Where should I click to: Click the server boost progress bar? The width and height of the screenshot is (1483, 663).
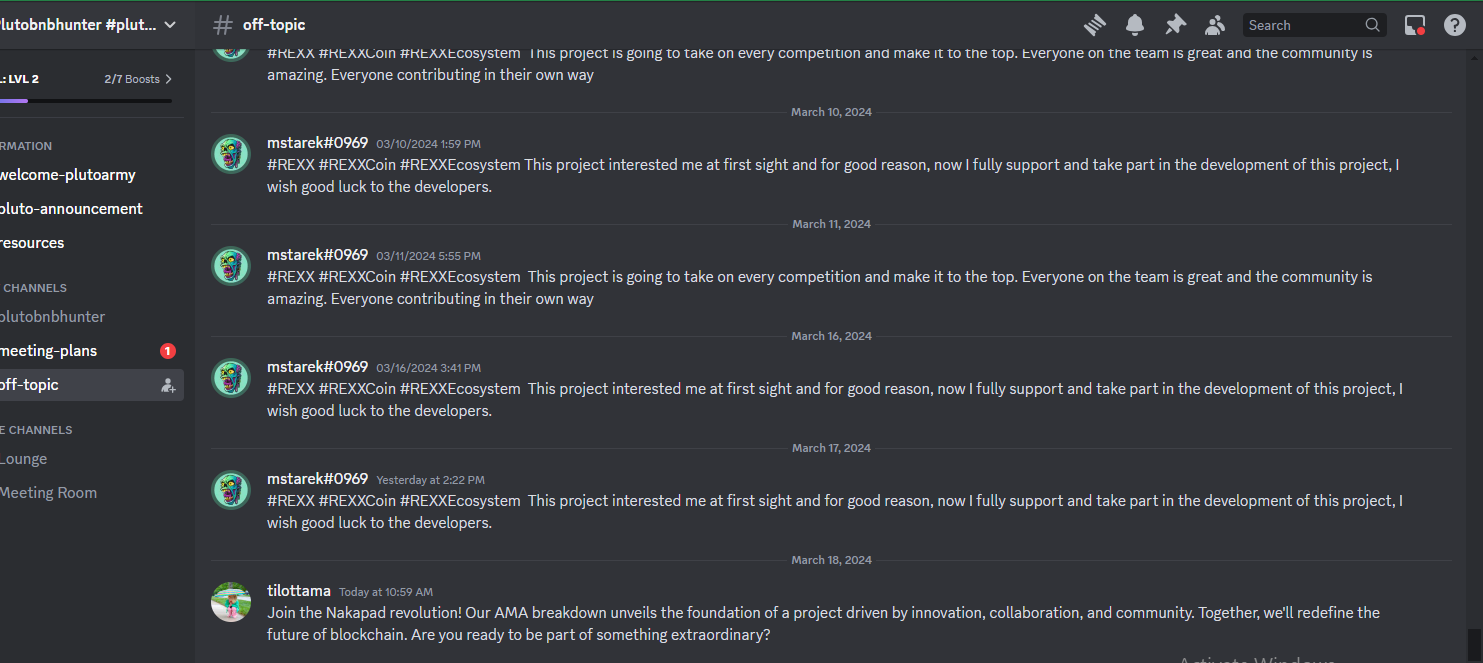(86, 101)
